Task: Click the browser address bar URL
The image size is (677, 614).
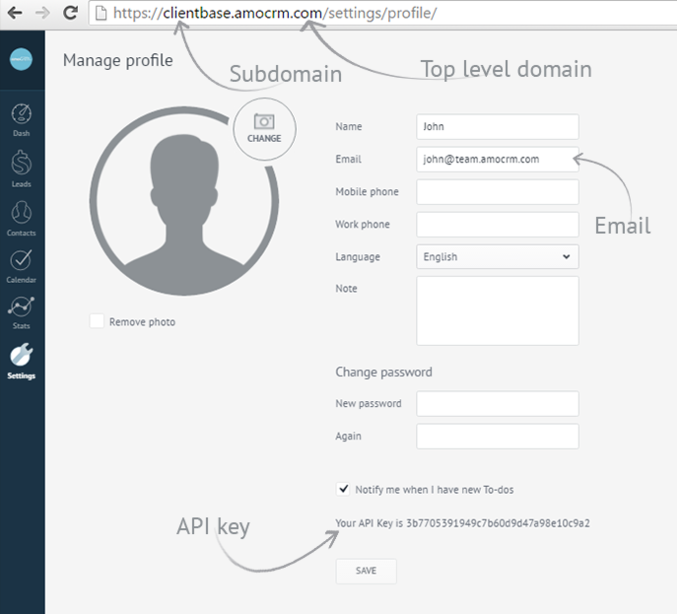Action: pyautogui.click(x=275, y=13)
